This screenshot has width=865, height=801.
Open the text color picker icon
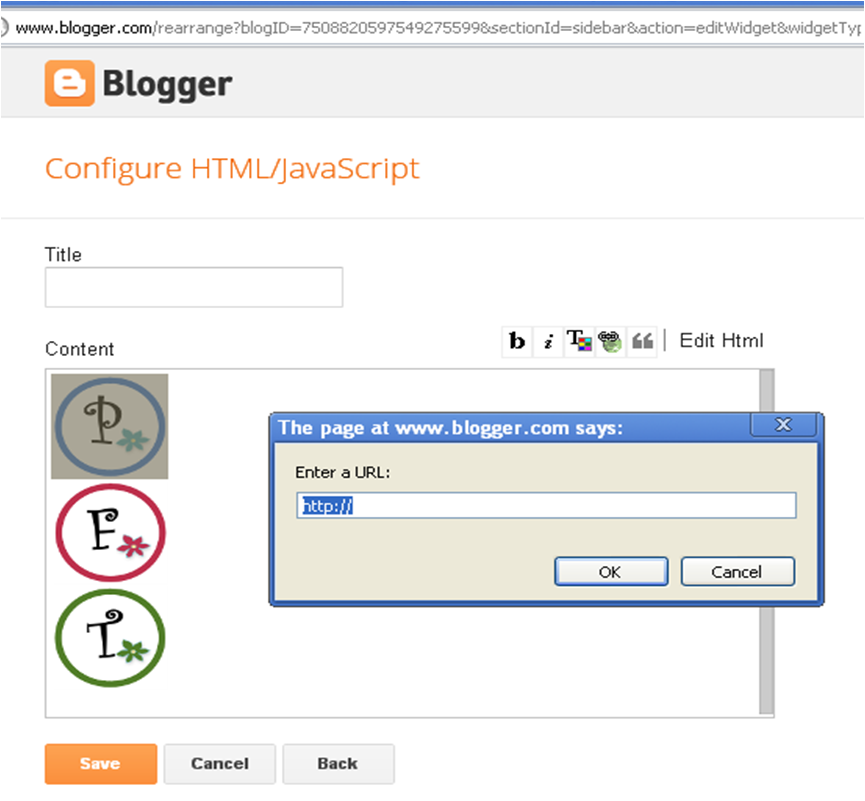[x=579, y=340]
